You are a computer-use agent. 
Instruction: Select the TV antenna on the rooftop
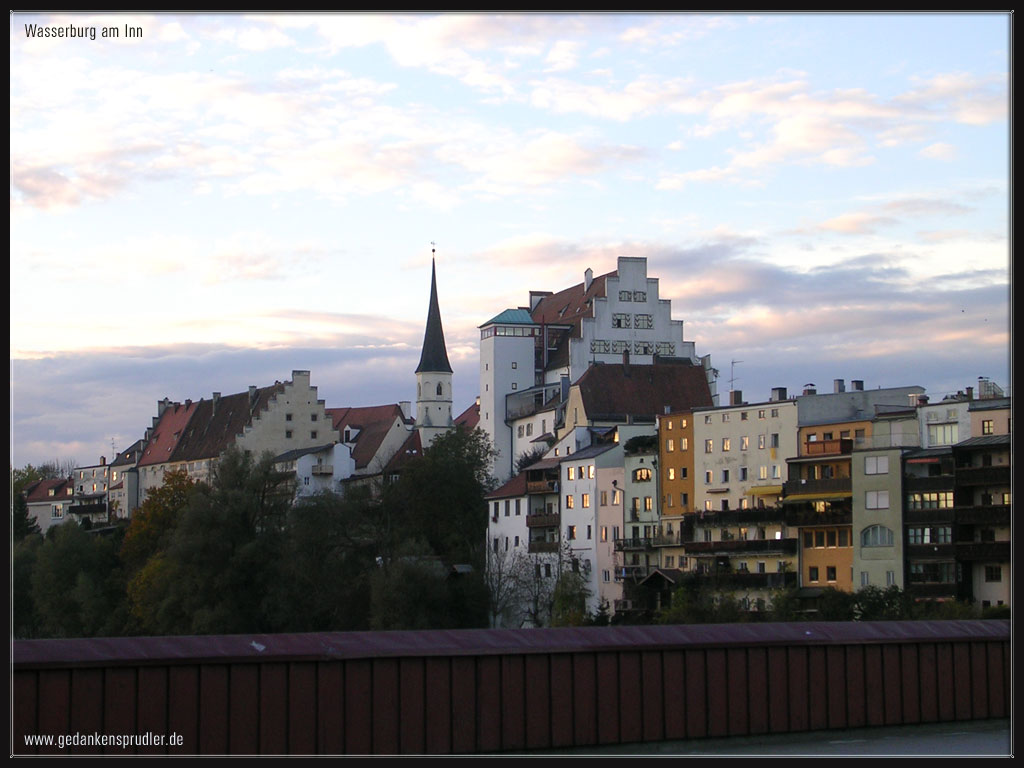[x=732, y=372]
